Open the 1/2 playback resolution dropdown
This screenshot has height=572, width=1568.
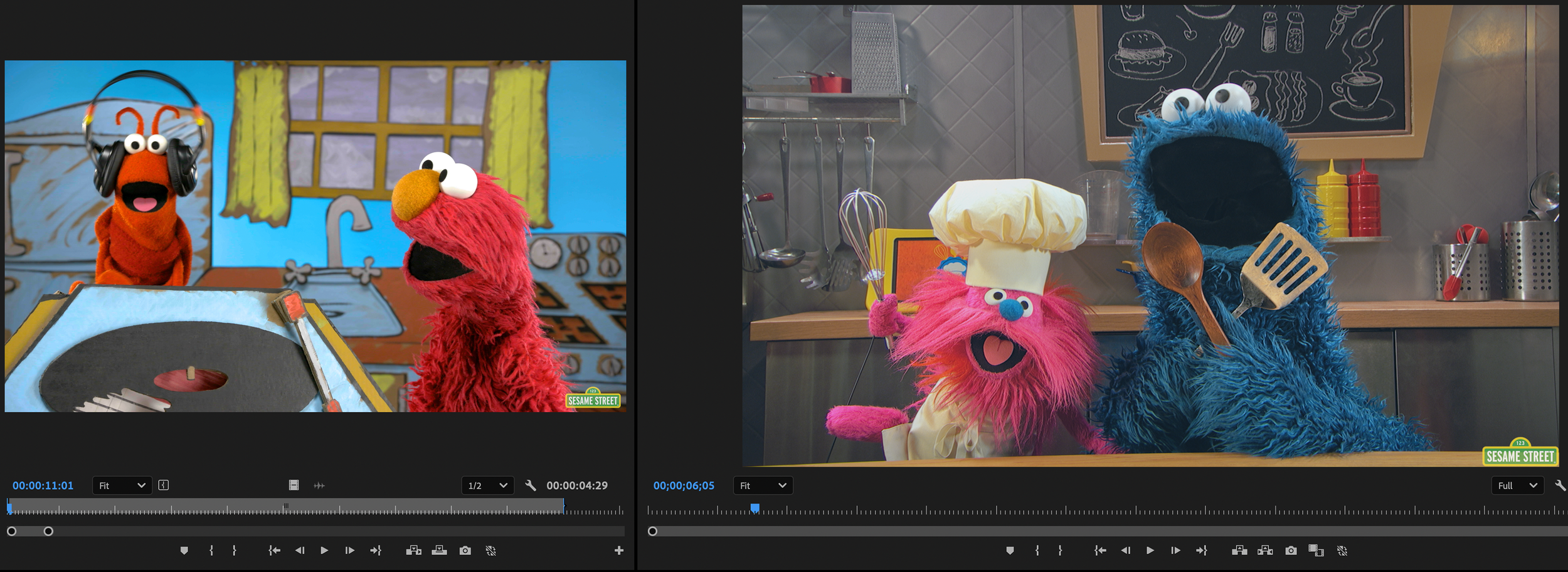487,485
